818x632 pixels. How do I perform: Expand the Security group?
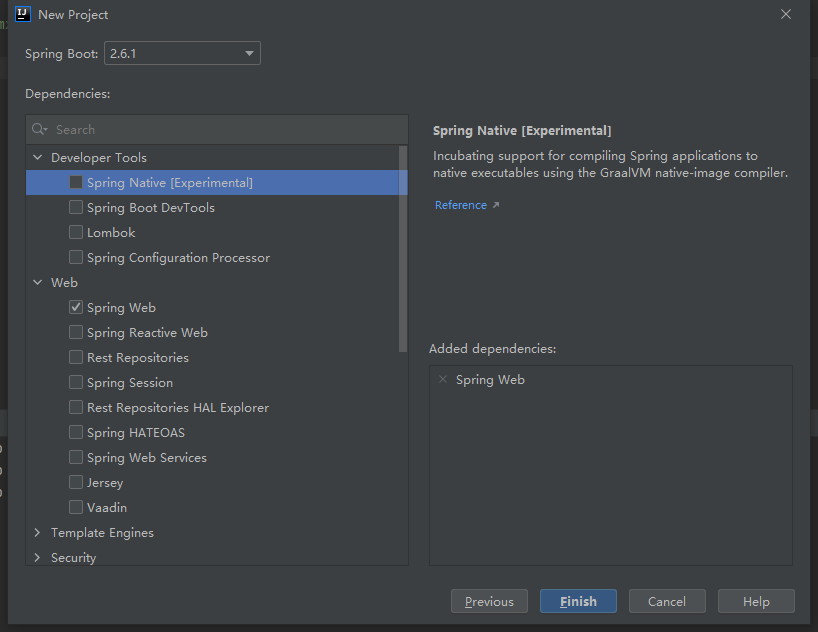point(38,557)
